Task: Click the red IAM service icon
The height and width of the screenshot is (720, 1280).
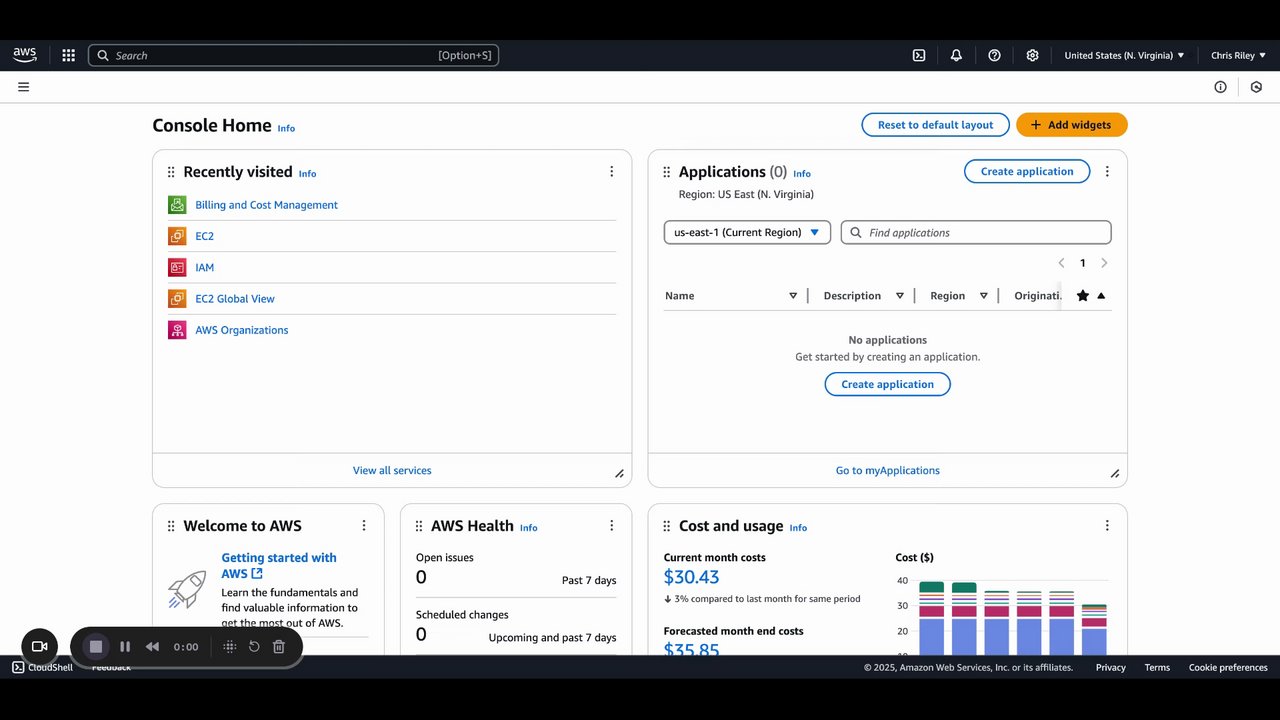Action: [x=177, y=267]
